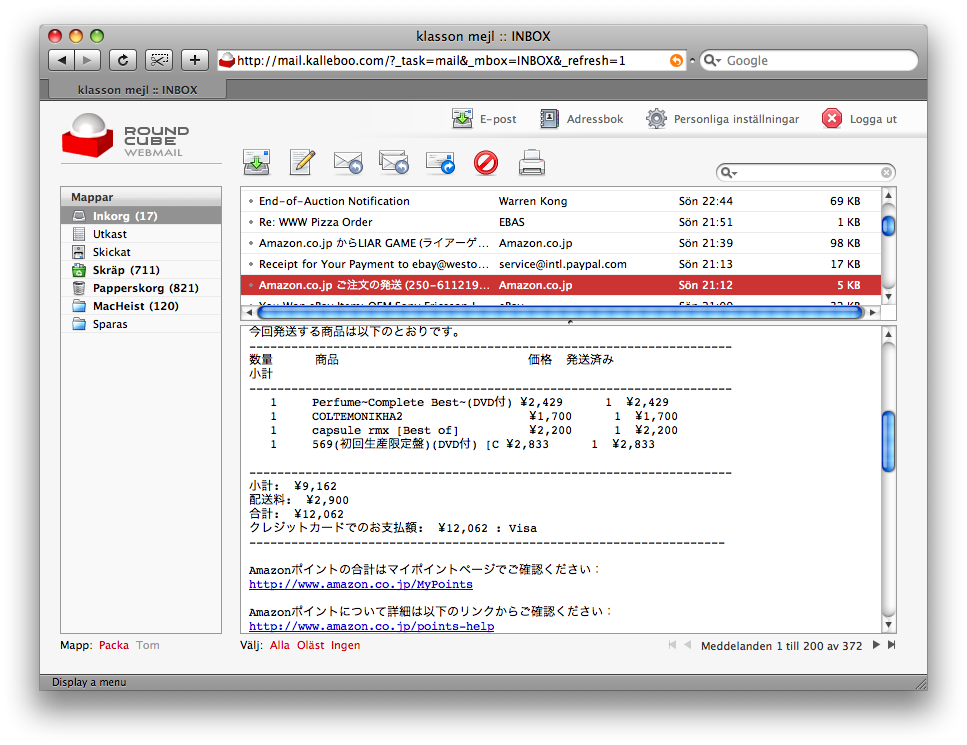Open the amazon.co.jp/MyPoints link
The image size is (967, 745).
point(361,584)
